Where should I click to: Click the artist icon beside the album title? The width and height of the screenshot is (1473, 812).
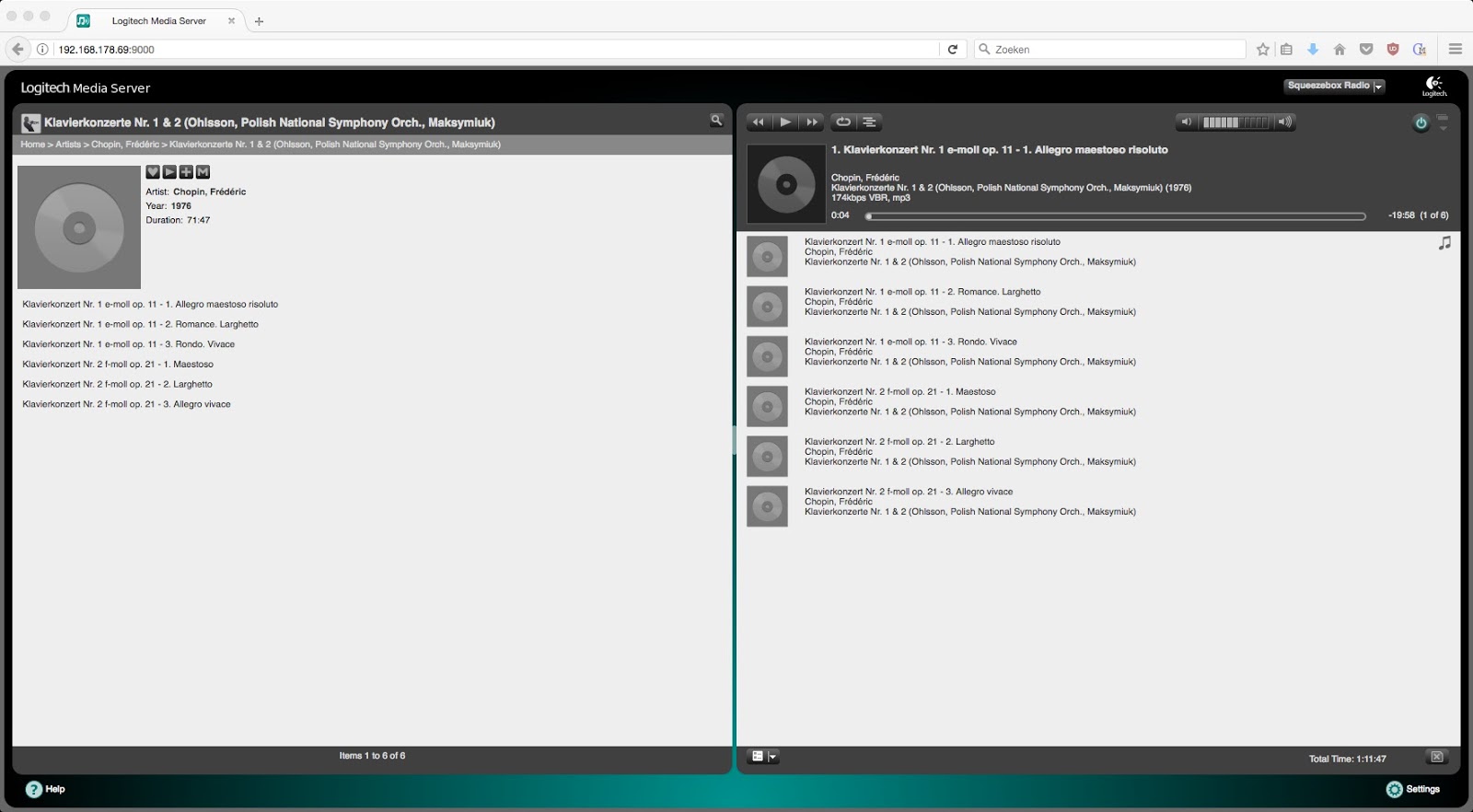[30, 122]
